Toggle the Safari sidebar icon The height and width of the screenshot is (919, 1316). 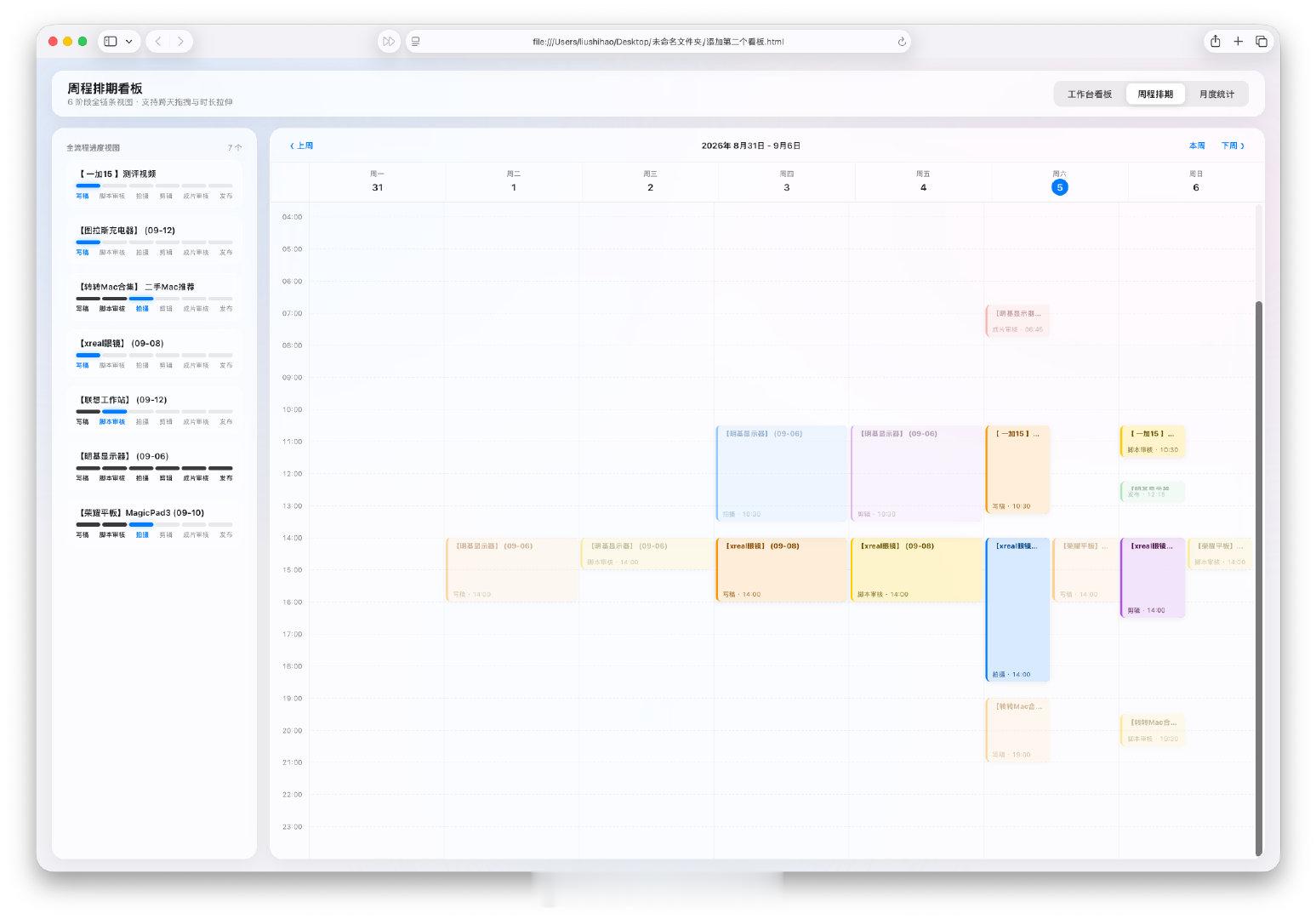click(x=111, y=41)
